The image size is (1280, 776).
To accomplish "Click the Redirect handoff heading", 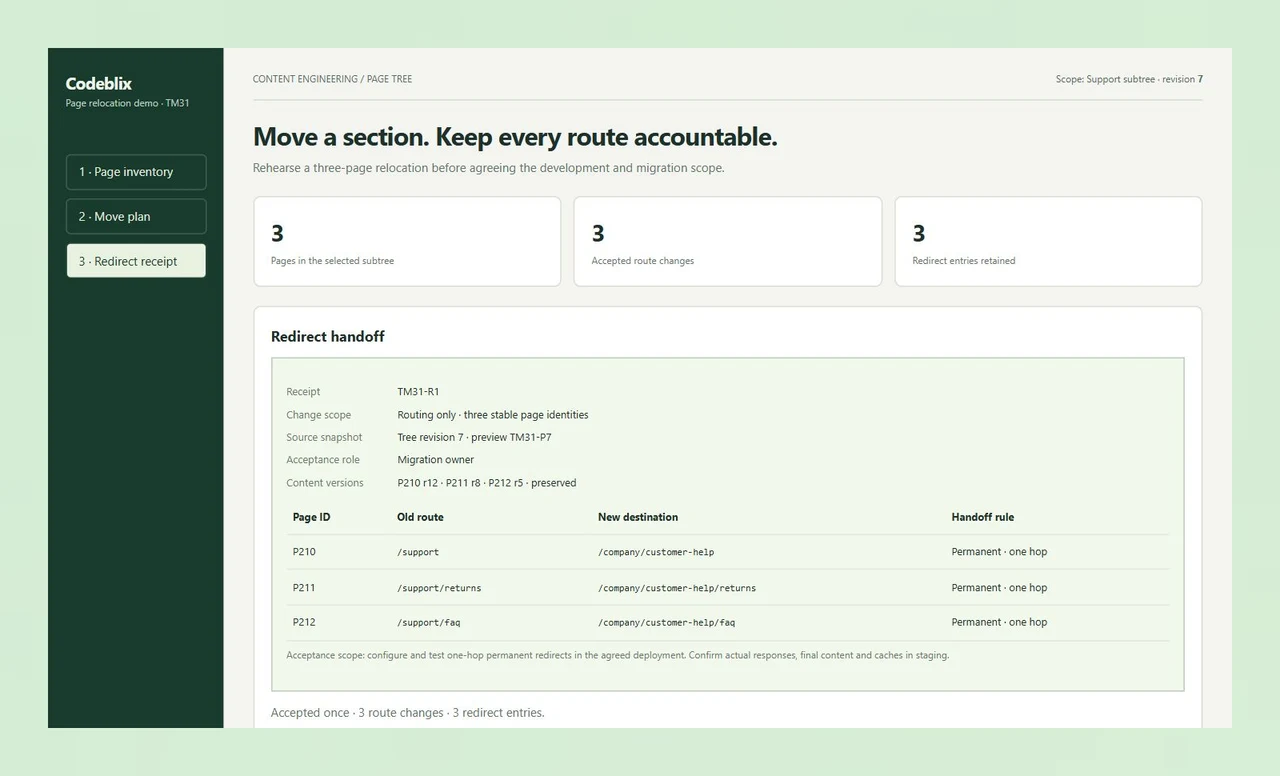I will pyautogui.click(x=328, y=337).
